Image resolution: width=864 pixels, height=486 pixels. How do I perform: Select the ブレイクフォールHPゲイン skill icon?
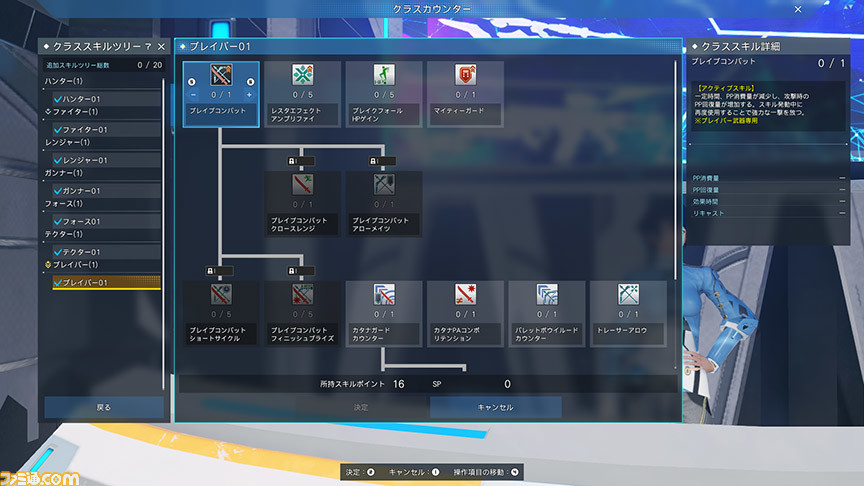(384, 75)
